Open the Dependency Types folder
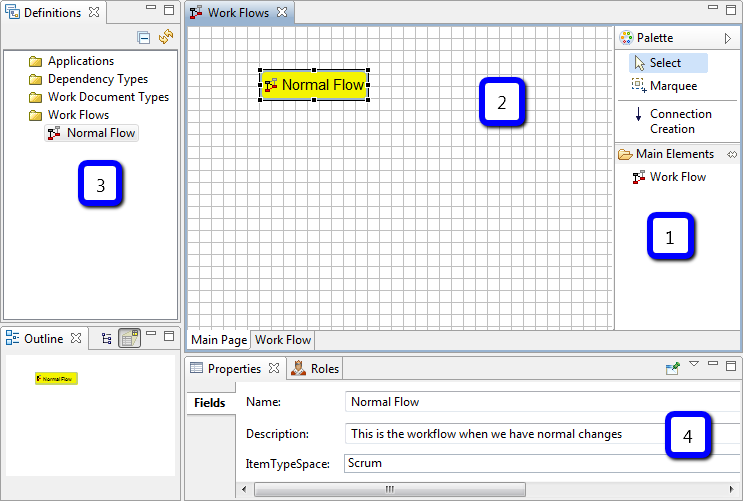Image resolution: width=743 pixels, height=501 pixels. click(97, 79)
